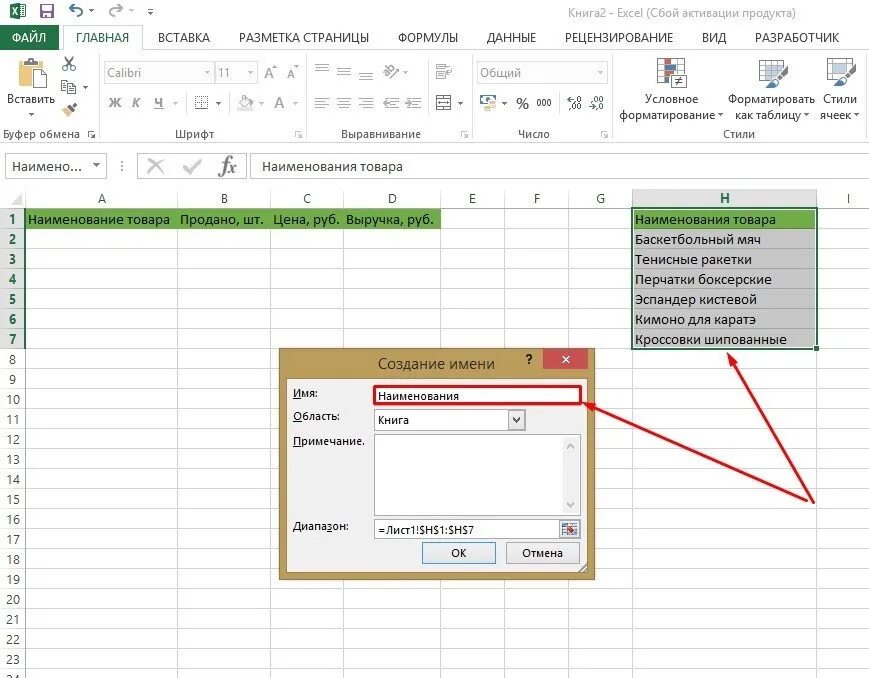Click the Center horizontally icon
Image resolution: width=869 pixels, height=678 pixels.
(x=344, y=103)
